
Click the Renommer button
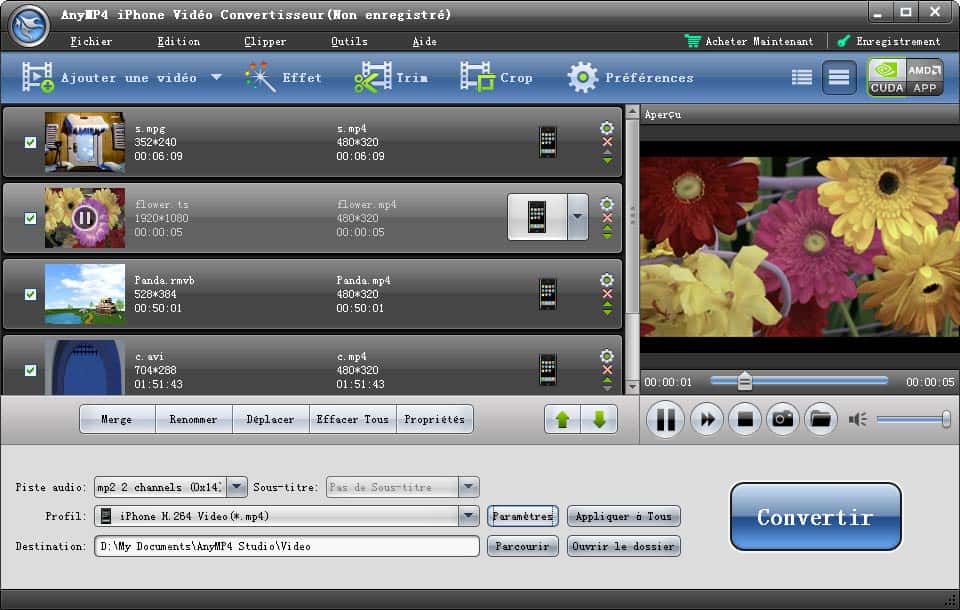click(193, 420)
